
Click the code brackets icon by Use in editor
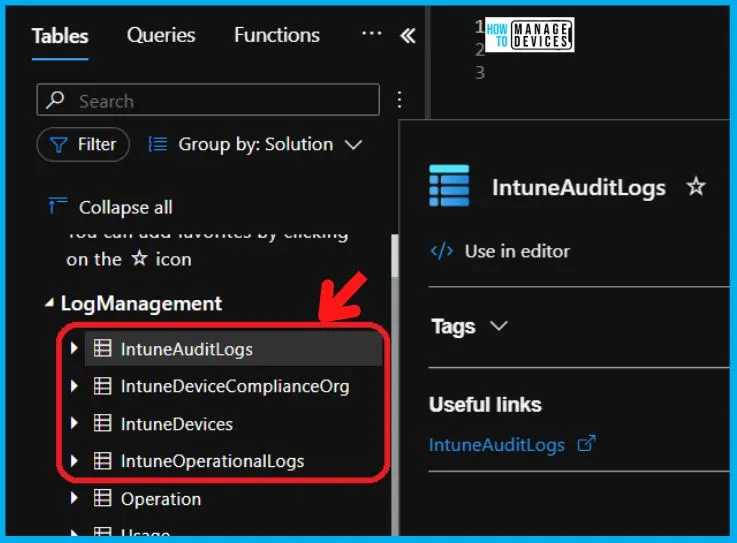[442, 251]
